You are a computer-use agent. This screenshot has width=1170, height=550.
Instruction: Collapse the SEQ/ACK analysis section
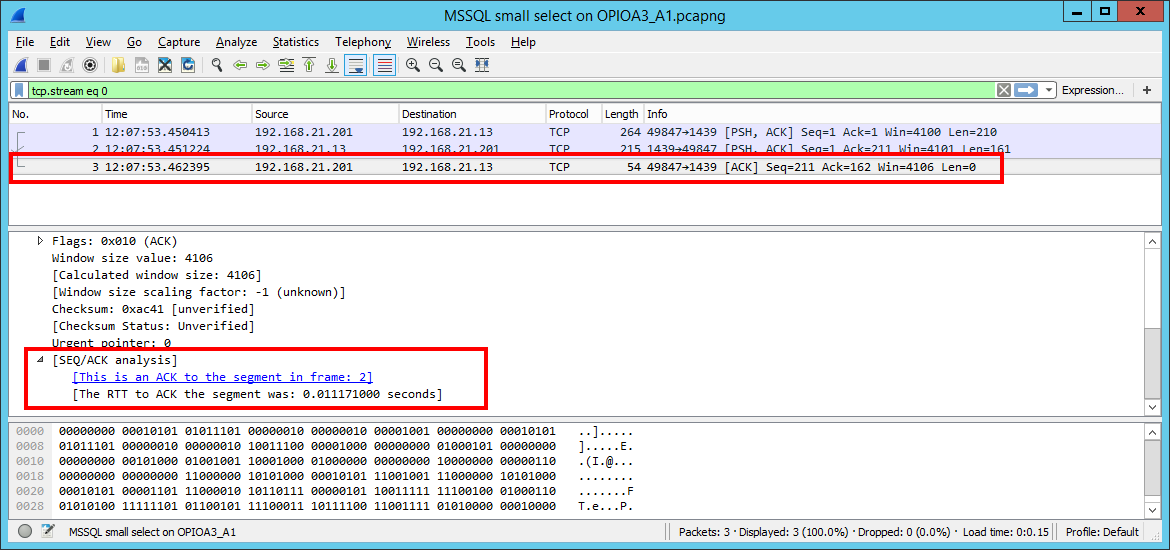(40, 360)
